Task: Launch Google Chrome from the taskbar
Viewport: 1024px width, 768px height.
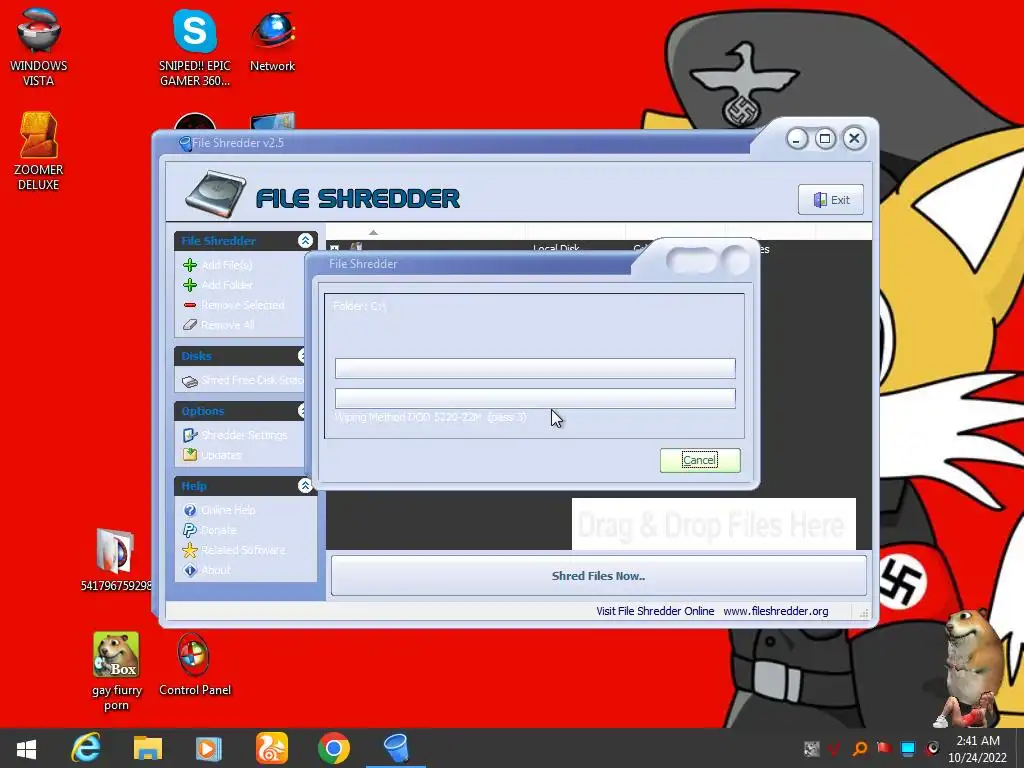Action: 334,748
